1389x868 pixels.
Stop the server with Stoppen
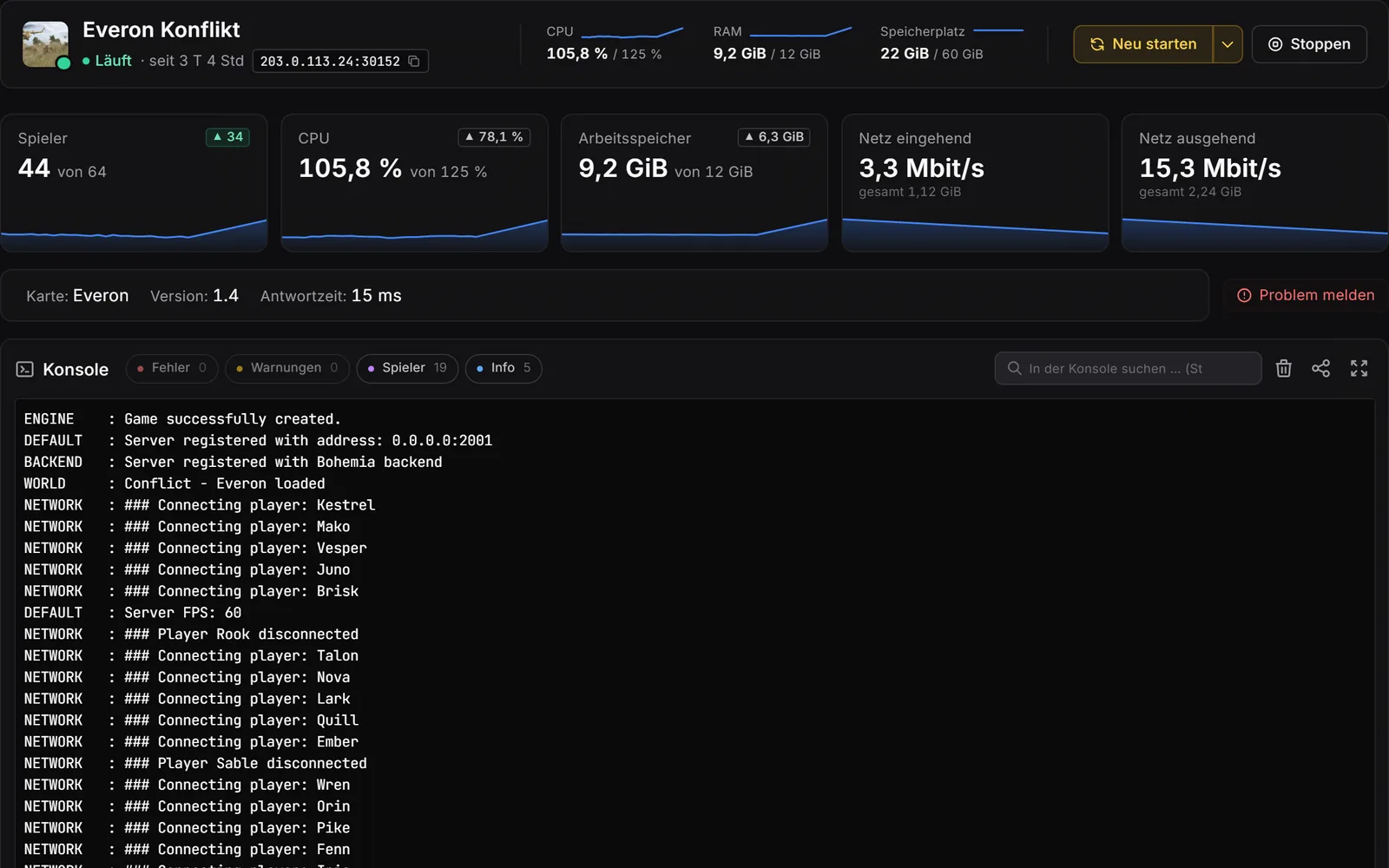(1309, 44)
